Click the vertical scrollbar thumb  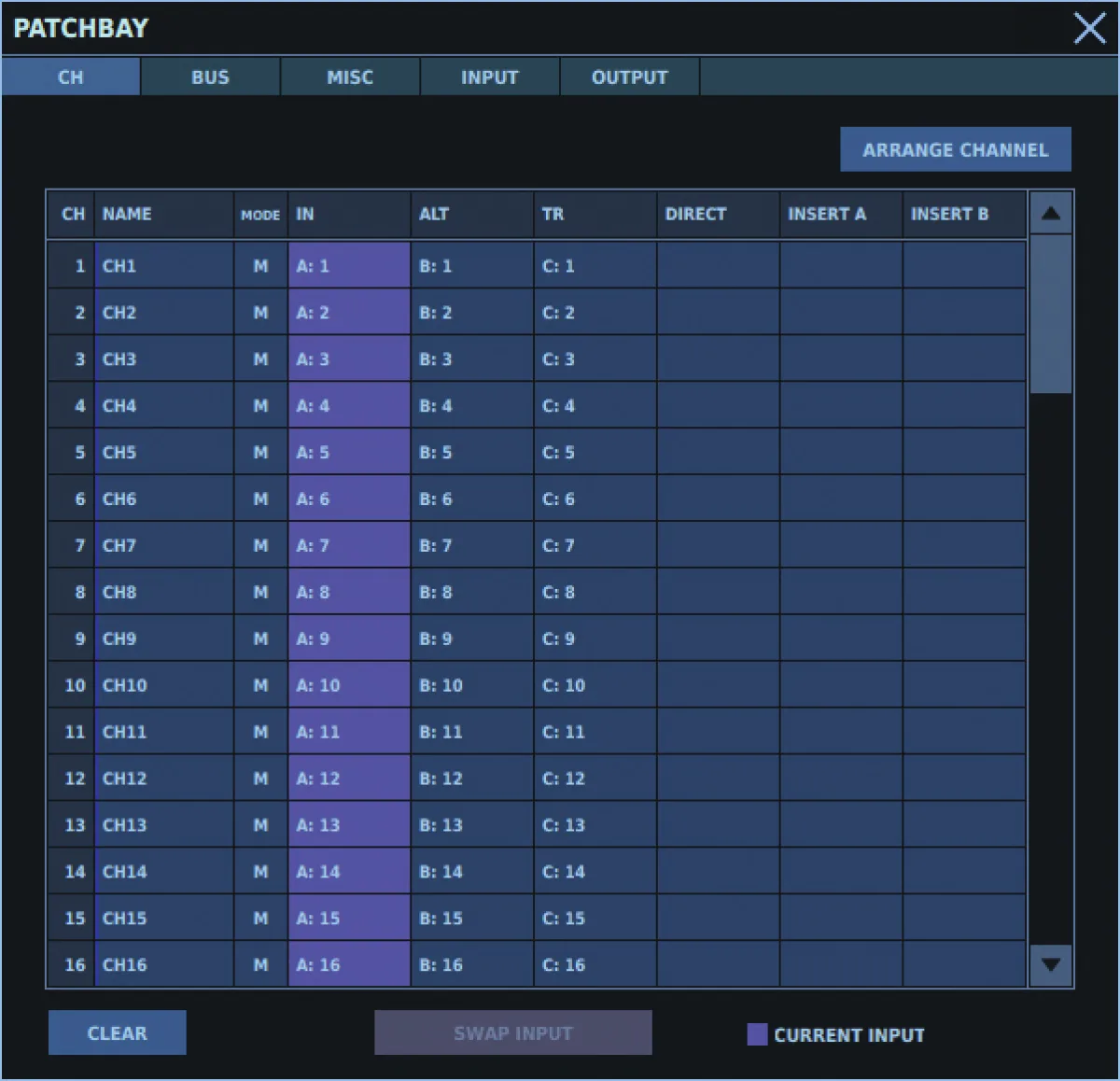click(x=1050, y=315)
